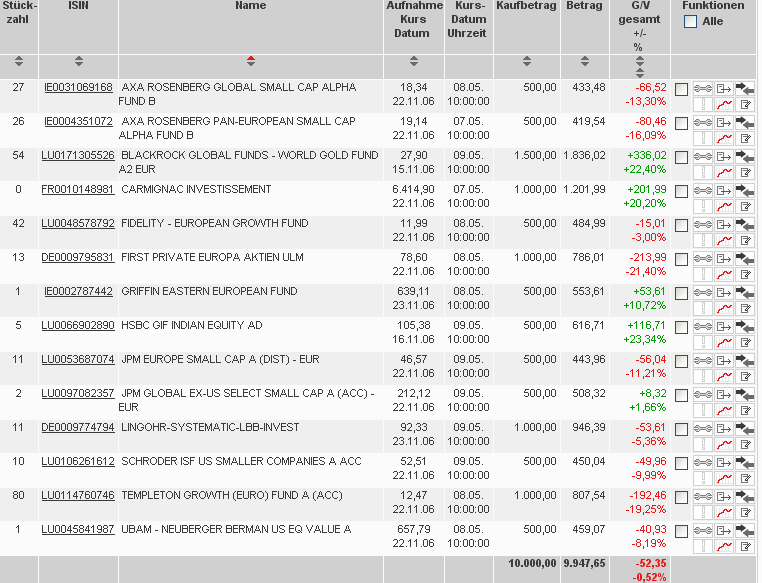Sort by G/V gesamt percent arrows
This screenshot has width=762, height=583.
click(640, 73)
